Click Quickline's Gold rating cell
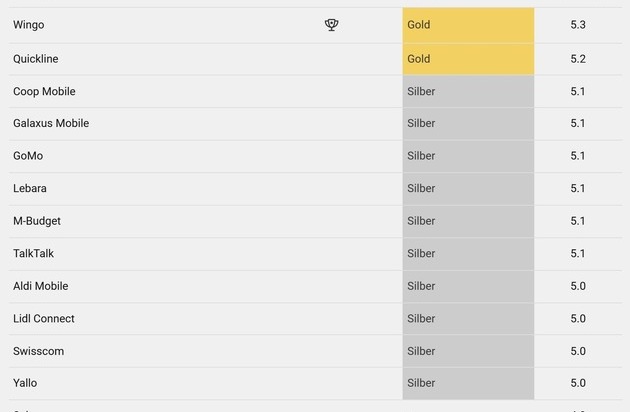This screenshot has height=412, width=630. tap(468, 59)
